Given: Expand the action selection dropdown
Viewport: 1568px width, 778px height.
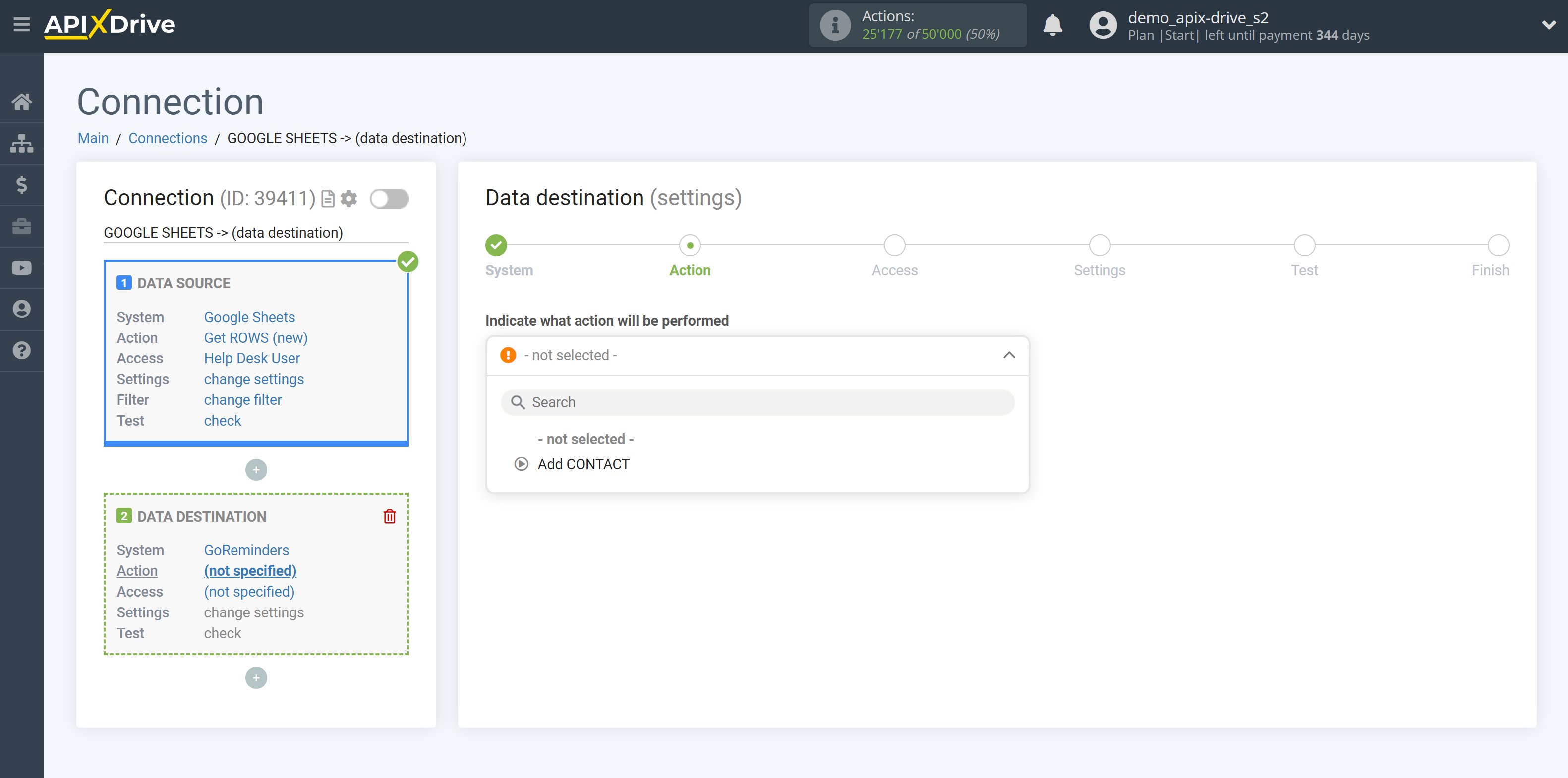Looking at the screenshot, I should (x=756, y=355).
